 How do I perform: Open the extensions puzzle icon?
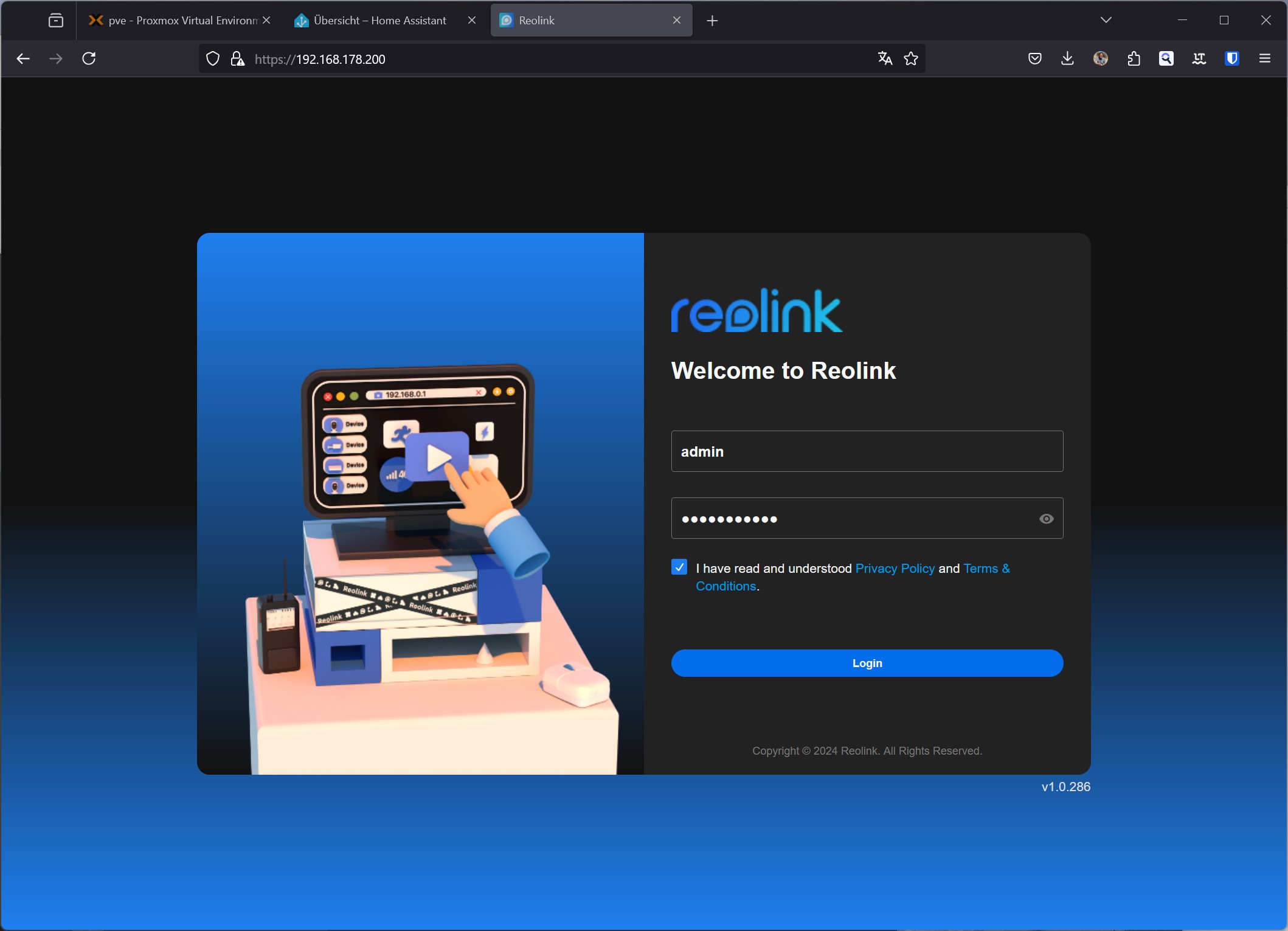click(1134, 58)
